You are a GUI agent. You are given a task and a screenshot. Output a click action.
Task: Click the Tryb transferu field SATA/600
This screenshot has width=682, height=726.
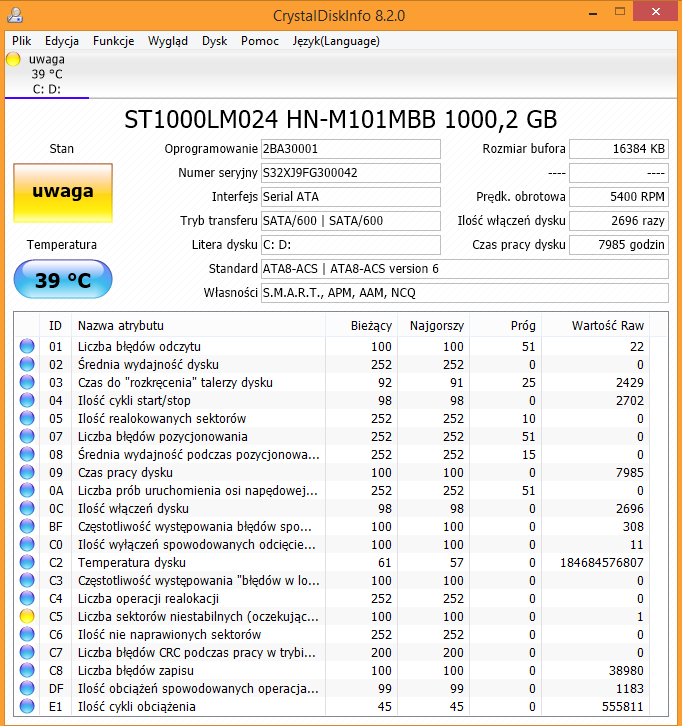[x=350, y=221]
